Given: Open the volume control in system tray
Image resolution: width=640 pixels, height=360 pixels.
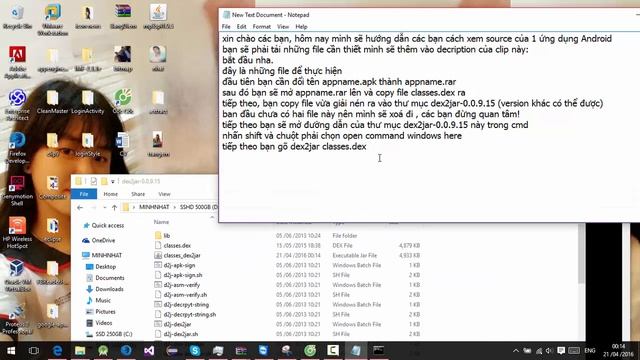Looking at the screenshot, I should click(x=549, y=351).
